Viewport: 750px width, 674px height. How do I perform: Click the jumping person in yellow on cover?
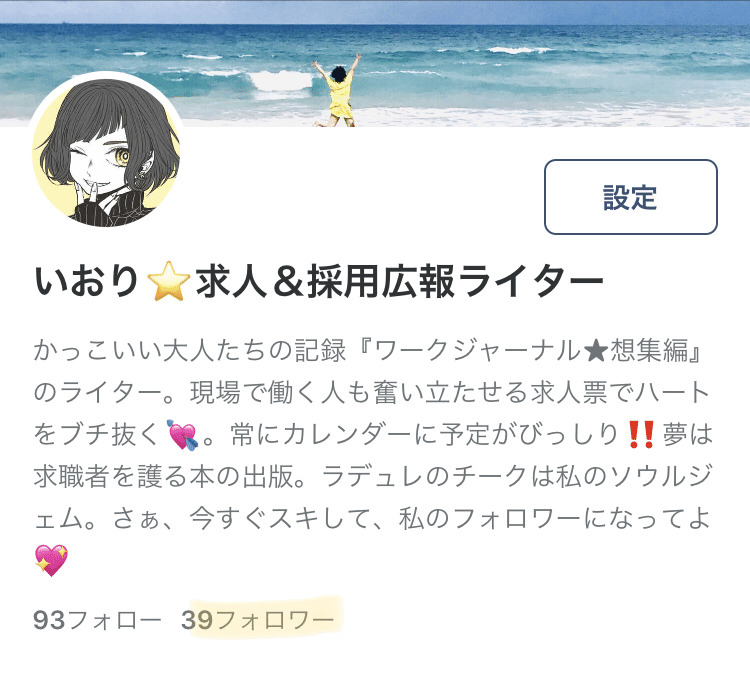point(337,91)
